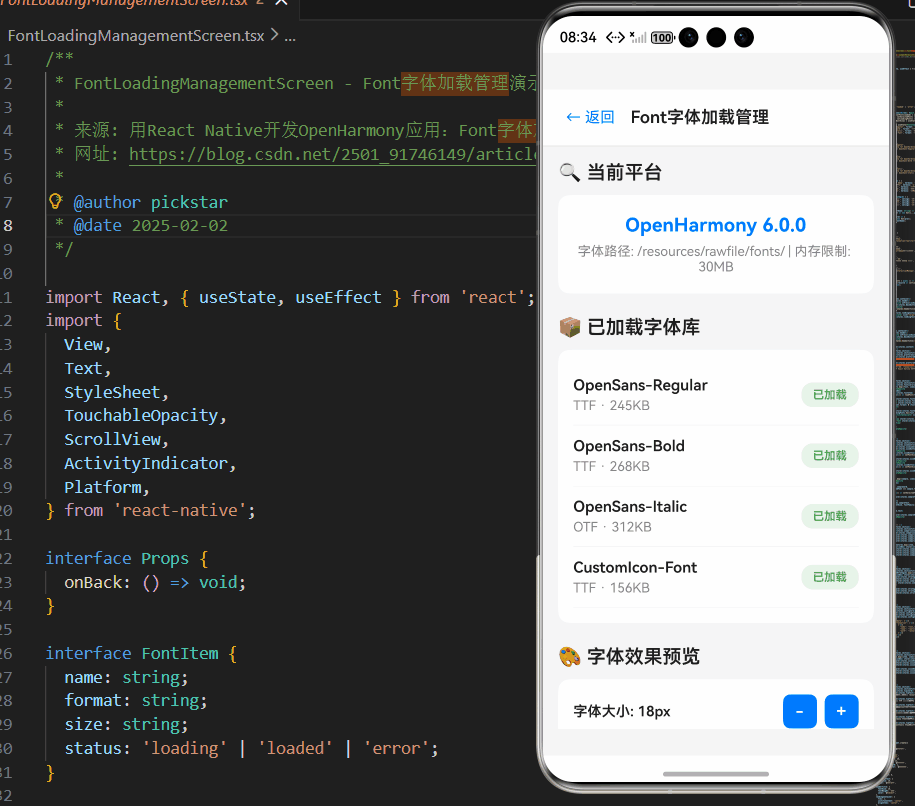915x806 pixels.
Task: Click the TouchableOpacity import name
Action: coord(141,416)
